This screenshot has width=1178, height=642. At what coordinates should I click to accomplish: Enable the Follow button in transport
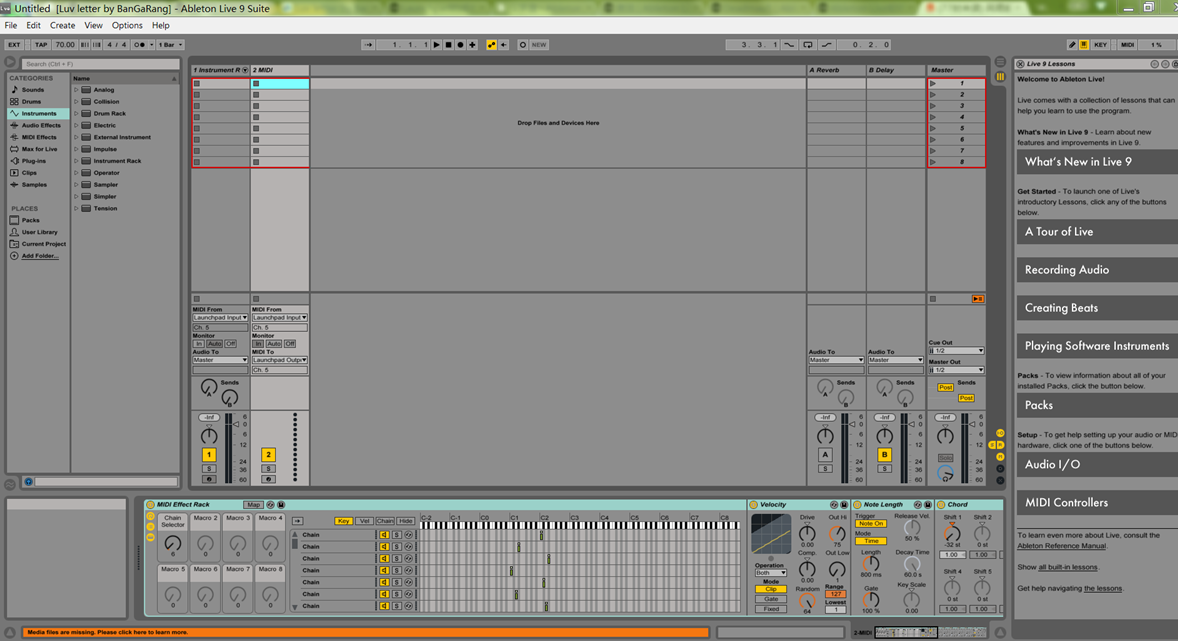click(x=368, y=45)
